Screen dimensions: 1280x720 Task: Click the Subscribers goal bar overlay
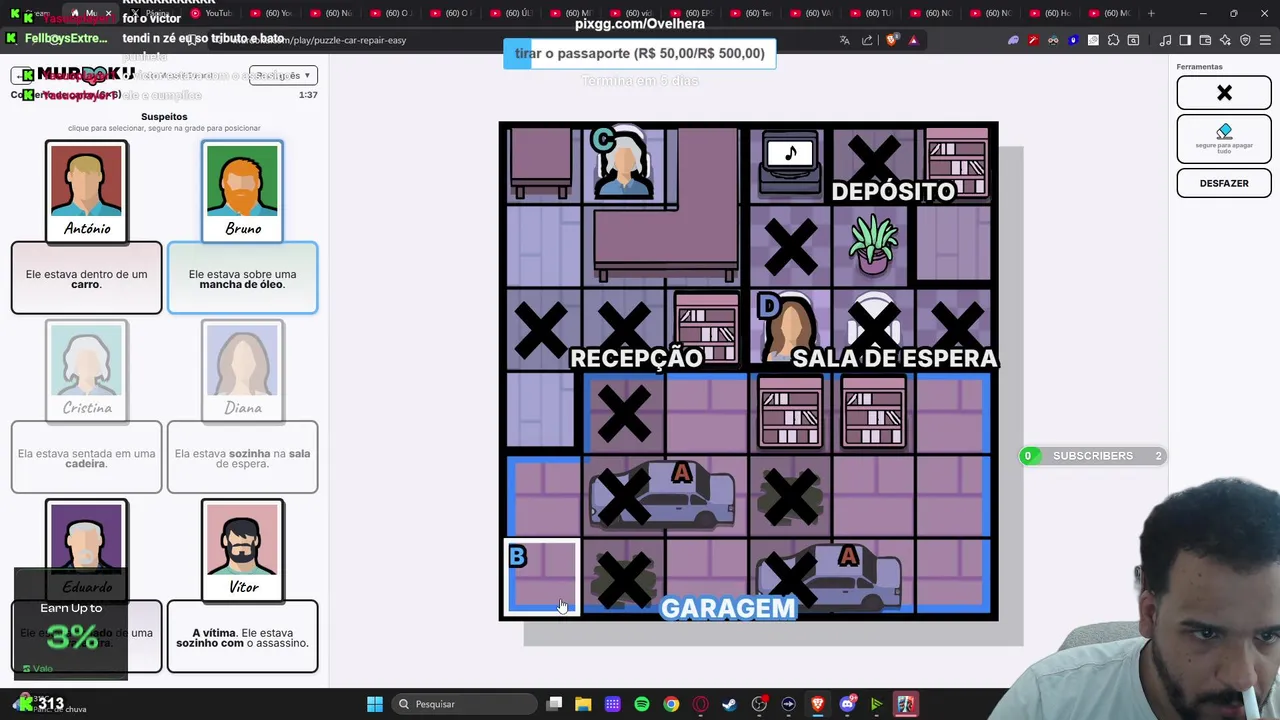point(1093,456)
